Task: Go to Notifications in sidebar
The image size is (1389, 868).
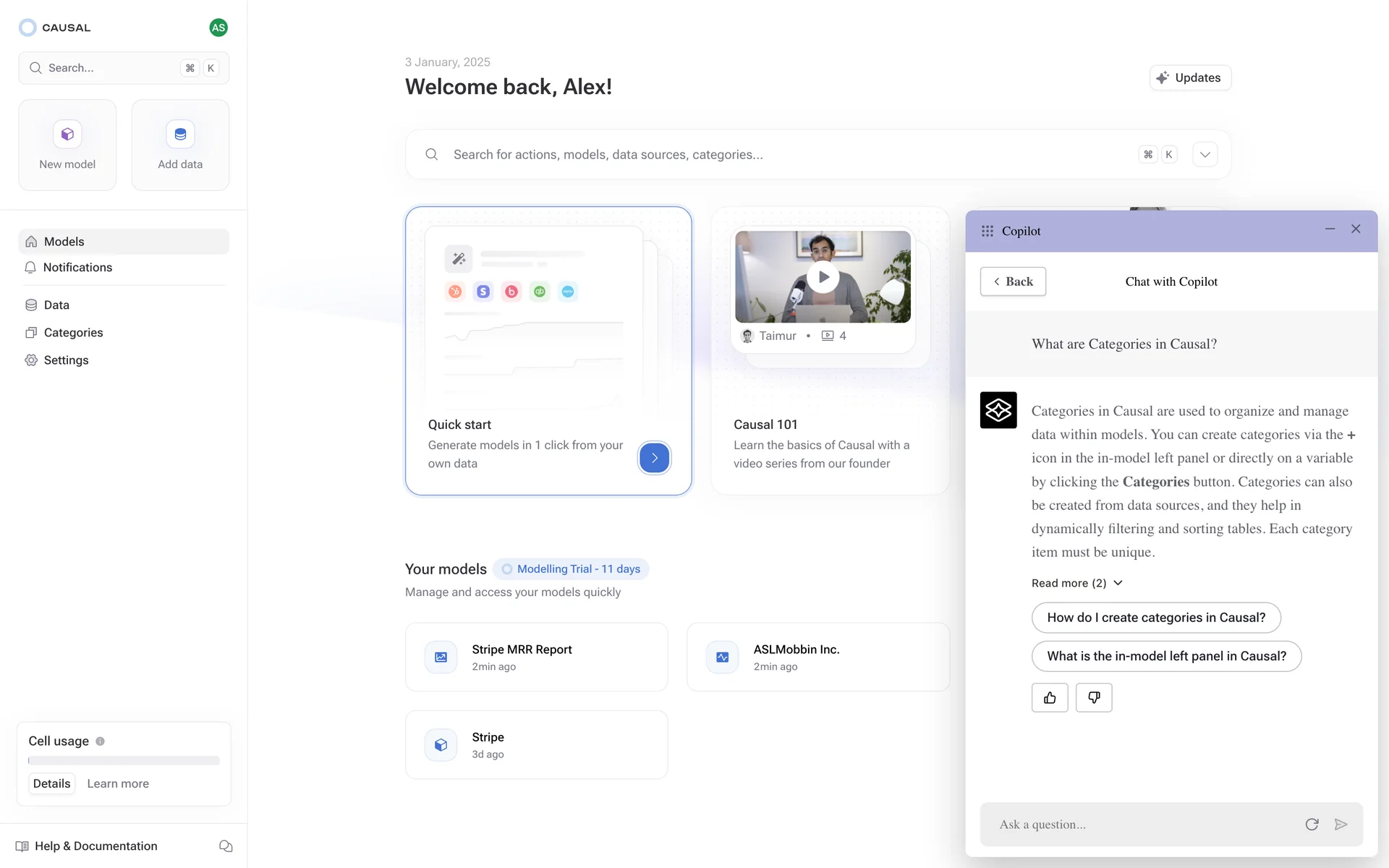Action: [x=77, y=268]
